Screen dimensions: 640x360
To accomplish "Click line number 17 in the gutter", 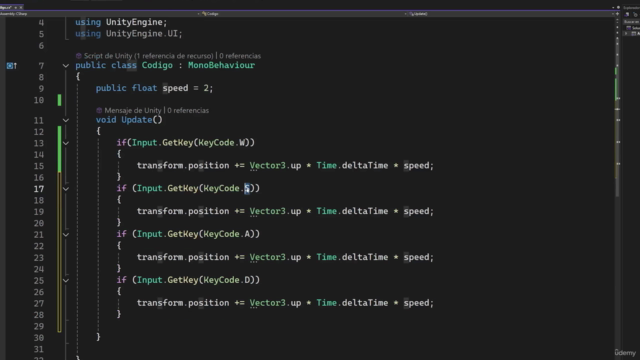I will click(x=39, y=189).
